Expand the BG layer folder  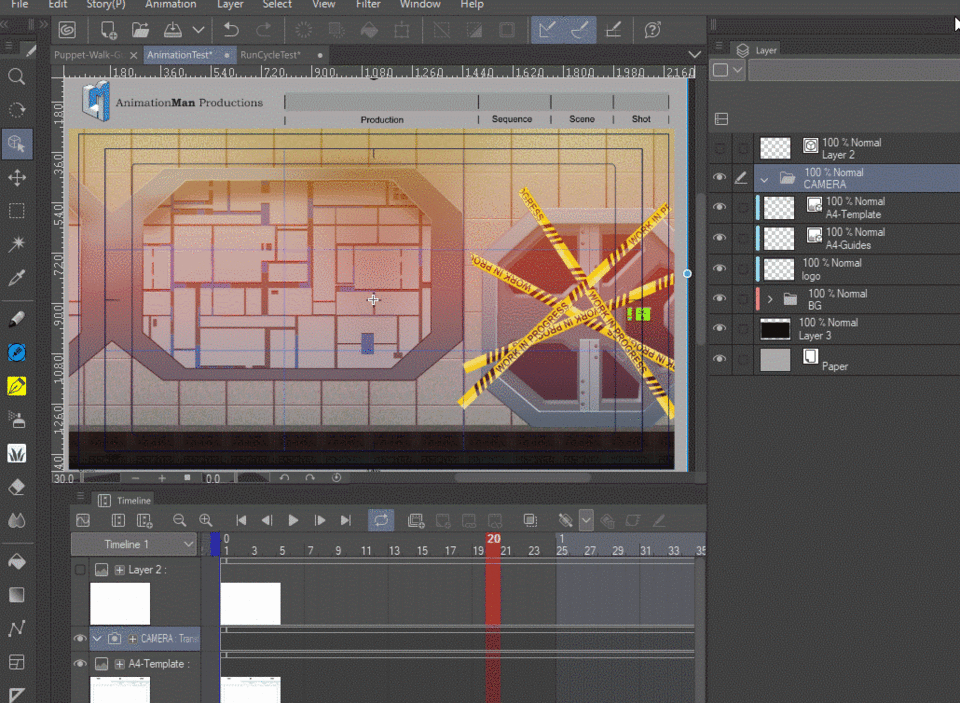click(x=770, y=299)
